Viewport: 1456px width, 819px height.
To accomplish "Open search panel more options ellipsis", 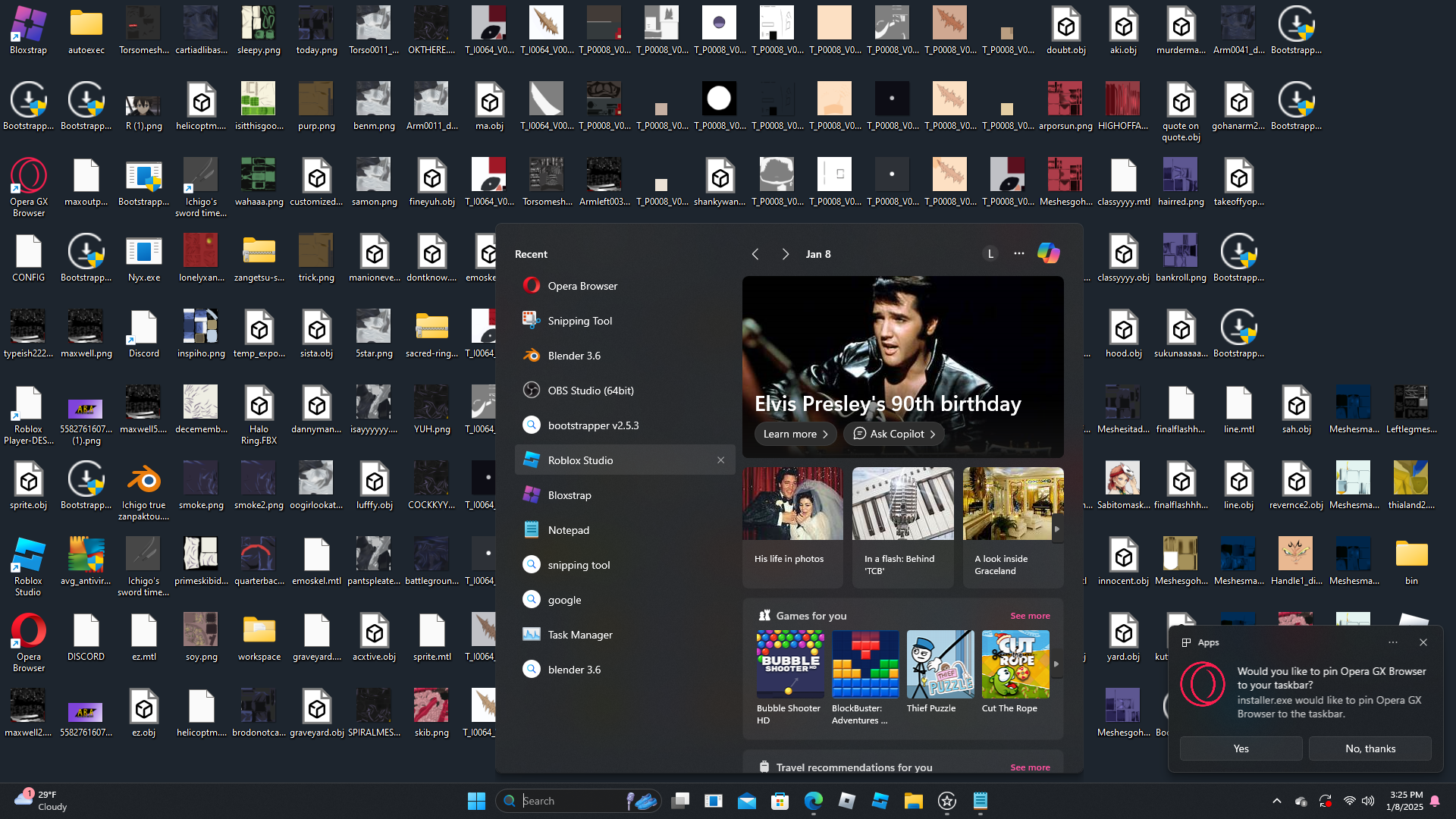I will [1019, 254].
